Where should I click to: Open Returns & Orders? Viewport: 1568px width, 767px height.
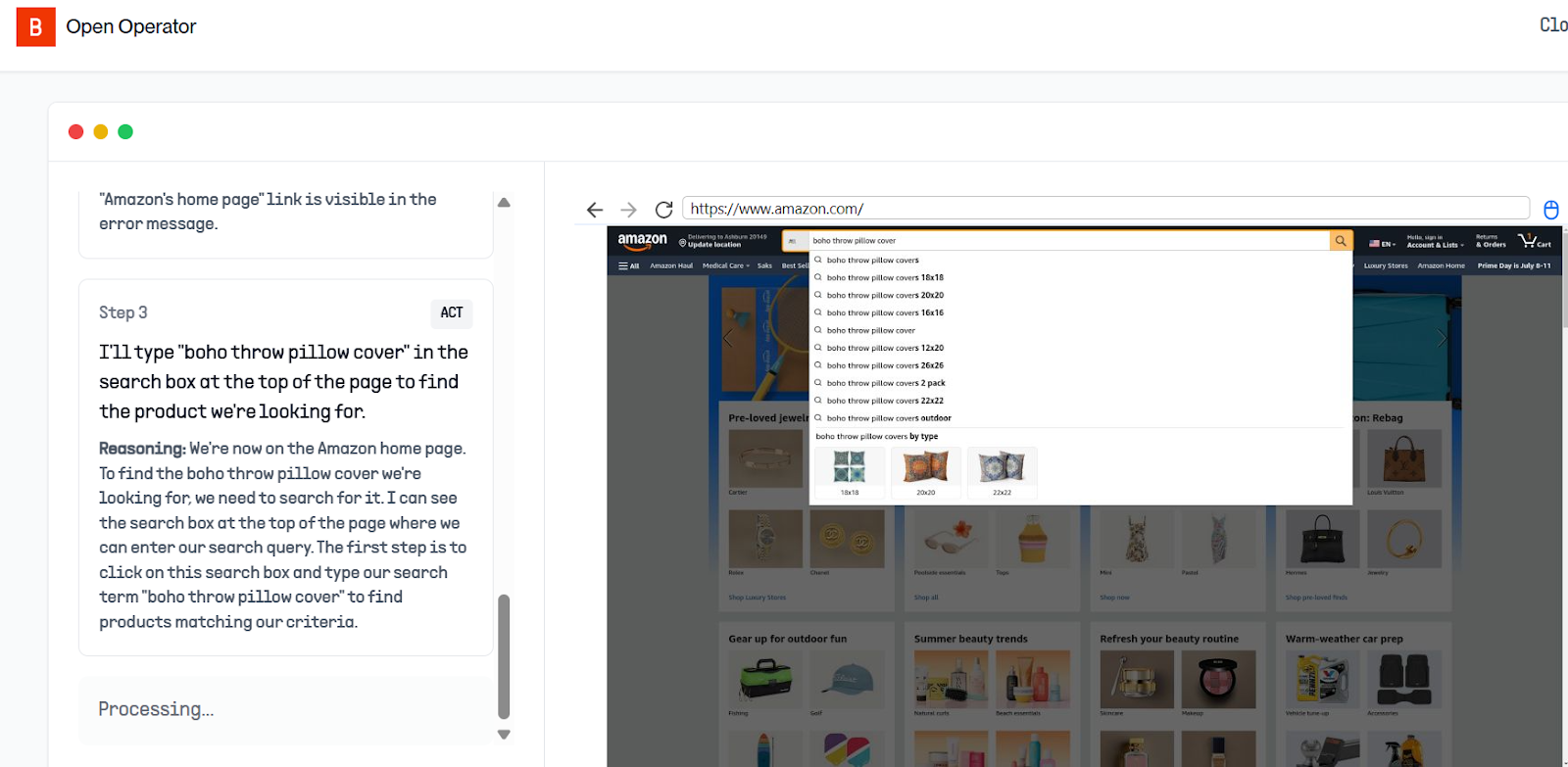click(1491, 241)
